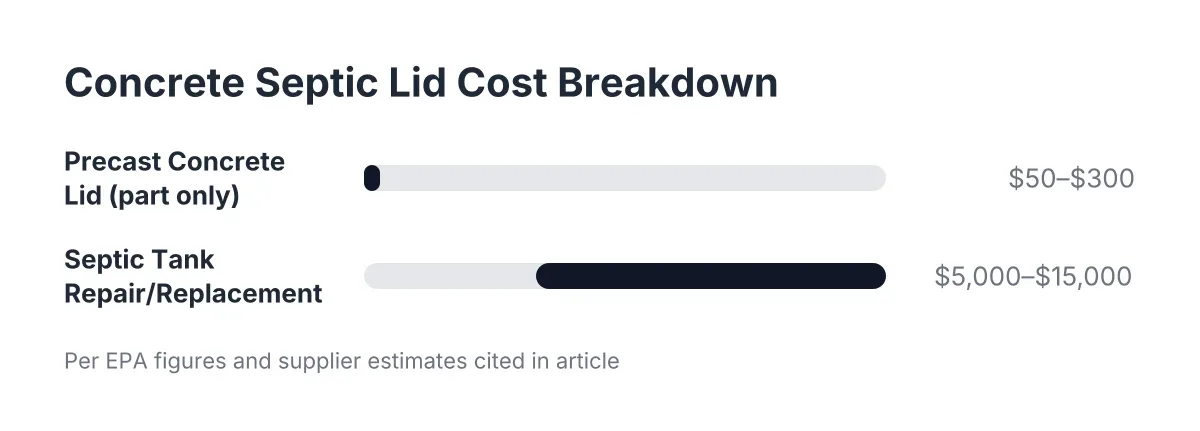This screenshot has height=431, width=1200.
Task: Click the Concrete Septic Lid Cost Breakdown title
Action: (x=421, y=83)
